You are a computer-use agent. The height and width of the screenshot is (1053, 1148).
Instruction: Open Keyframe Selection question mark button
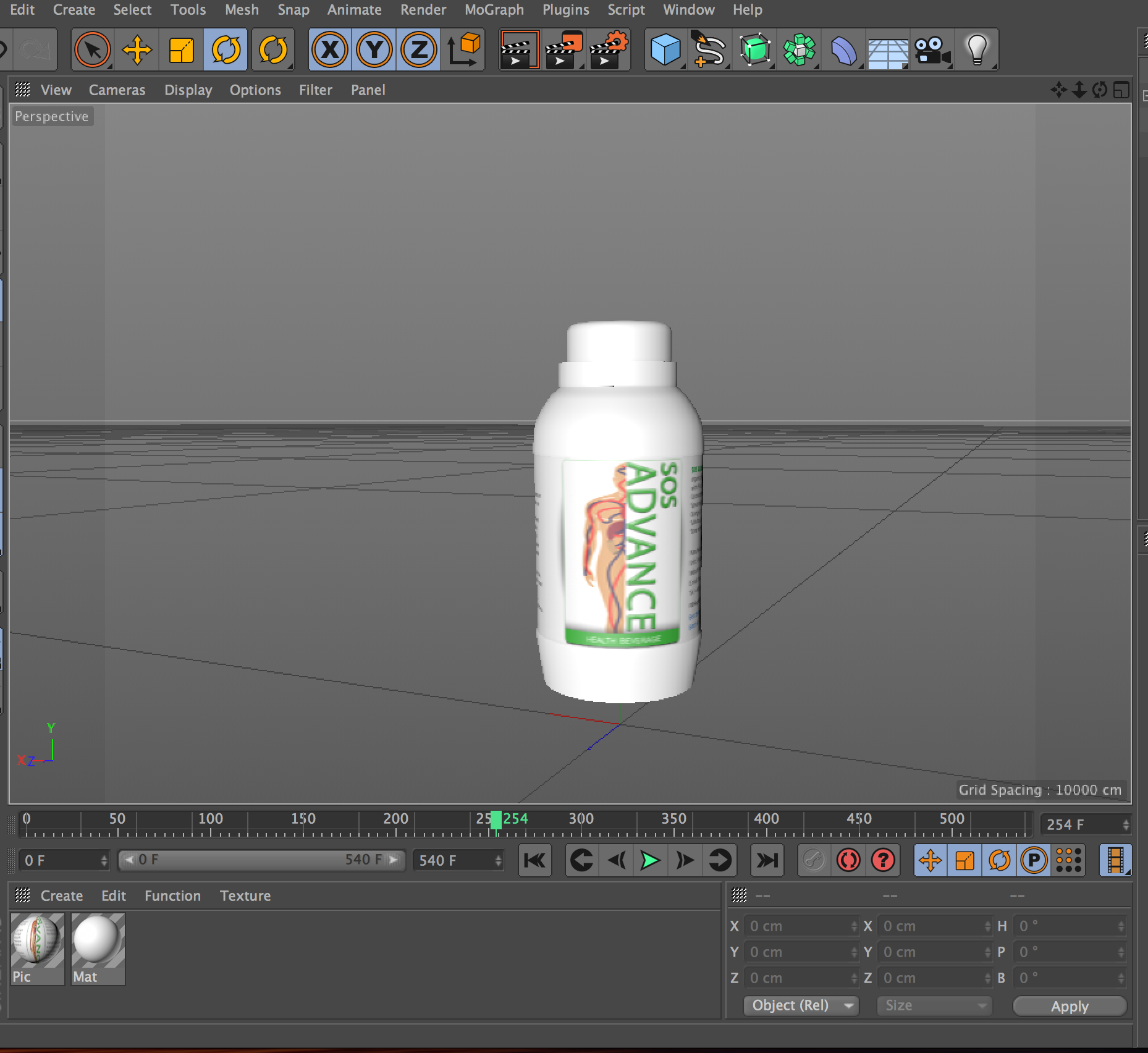click(883, 860)
